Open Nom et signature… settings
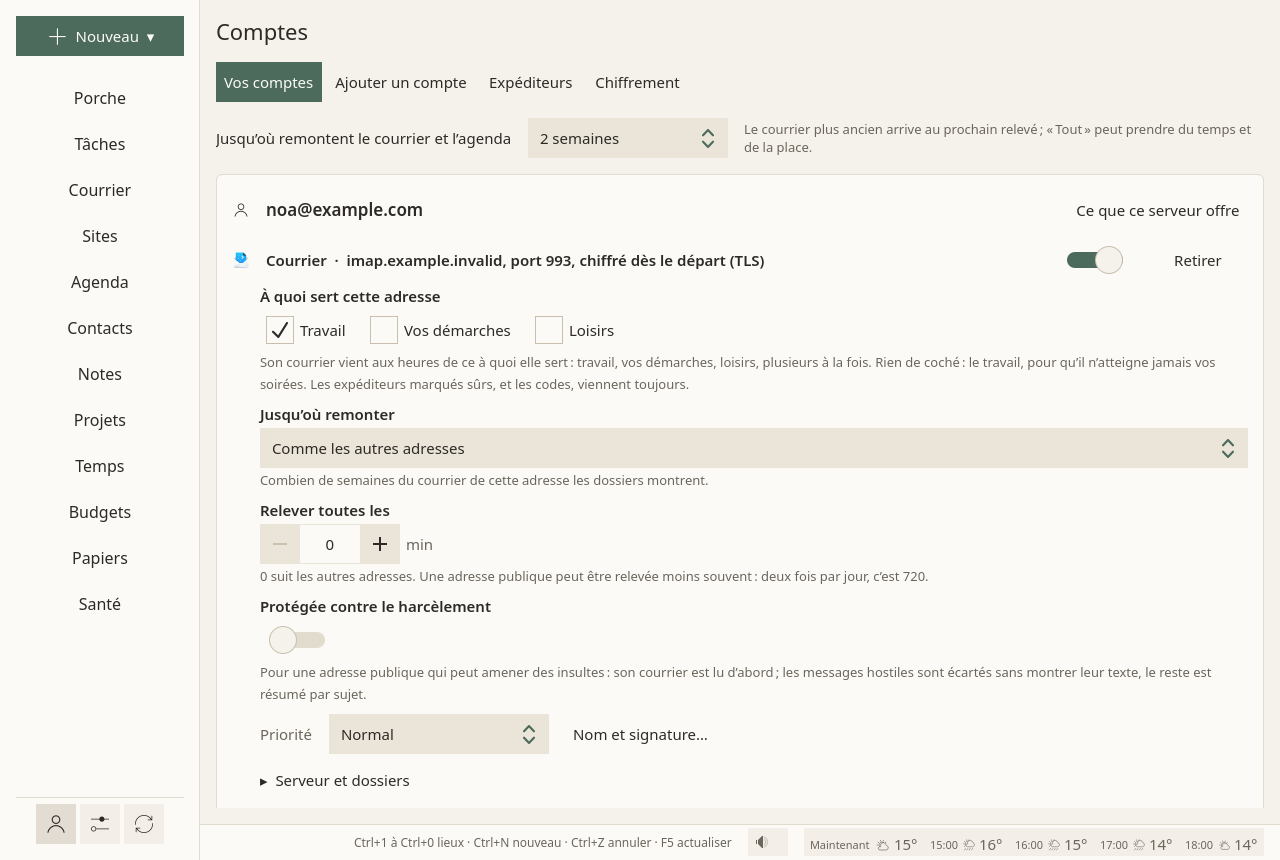1280x860 pixels. 640,734
